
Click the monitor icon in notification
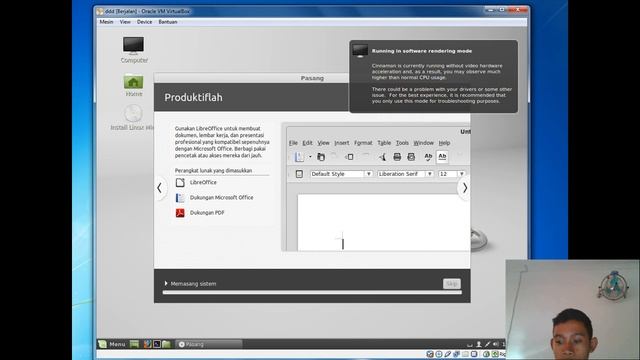[360, 51]
